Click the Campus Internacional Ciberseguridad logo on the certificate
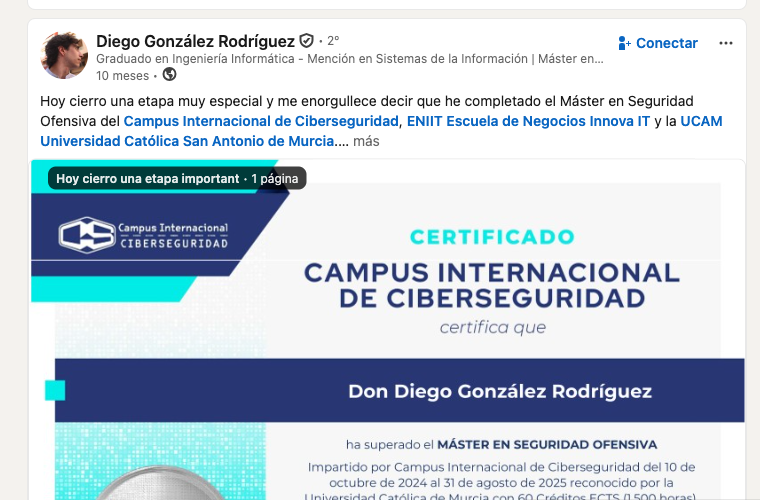The width and height of the screenshot is (760, 500). coord(143,235)
